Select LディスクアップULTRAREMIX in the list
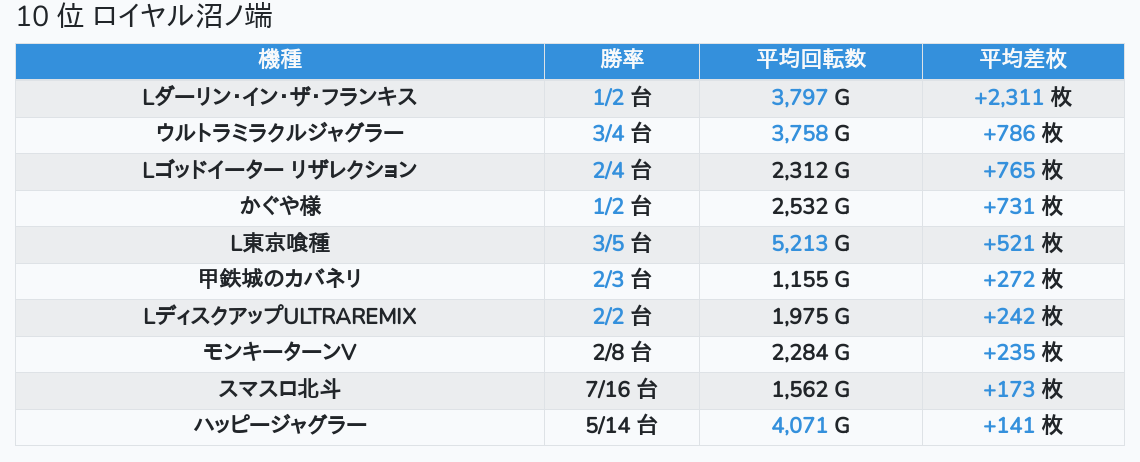Viewport: 1140px width, 462px height. (279, 316)
